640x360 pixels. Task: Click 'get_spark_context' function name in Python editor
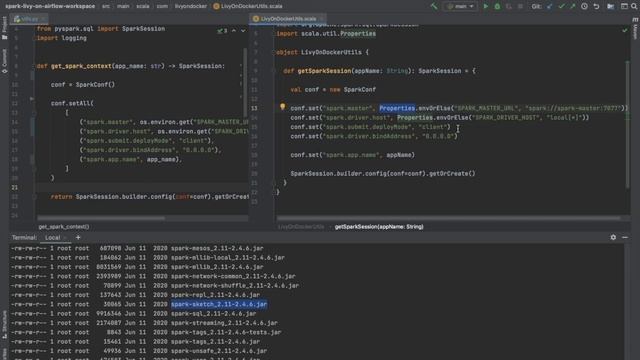81,66
